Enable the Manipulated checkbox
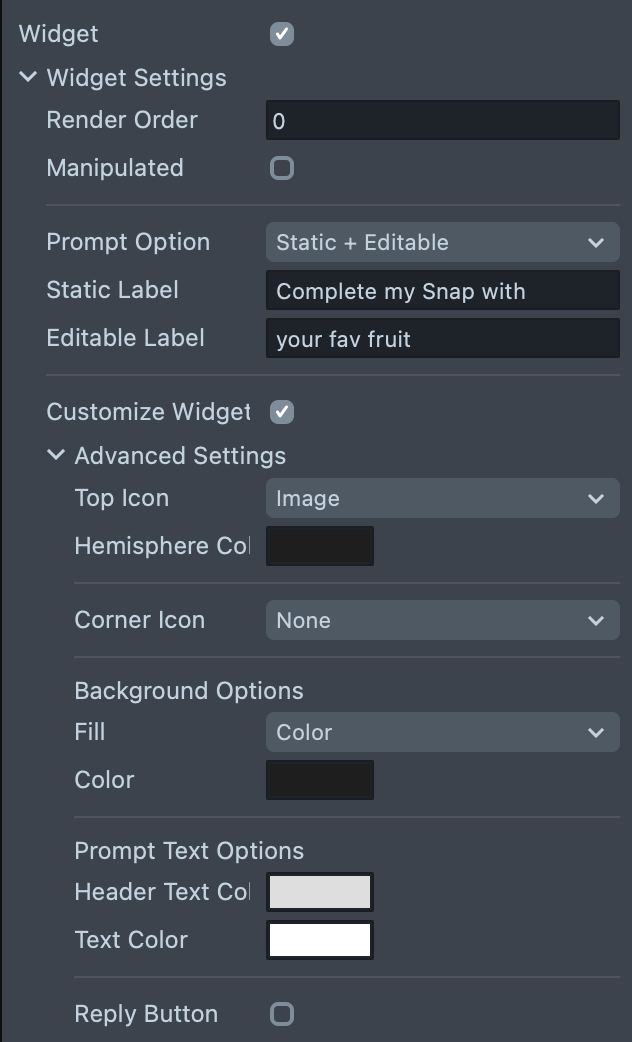Image resolution: width=632 pixels, height=1042 pixels. 282,168
